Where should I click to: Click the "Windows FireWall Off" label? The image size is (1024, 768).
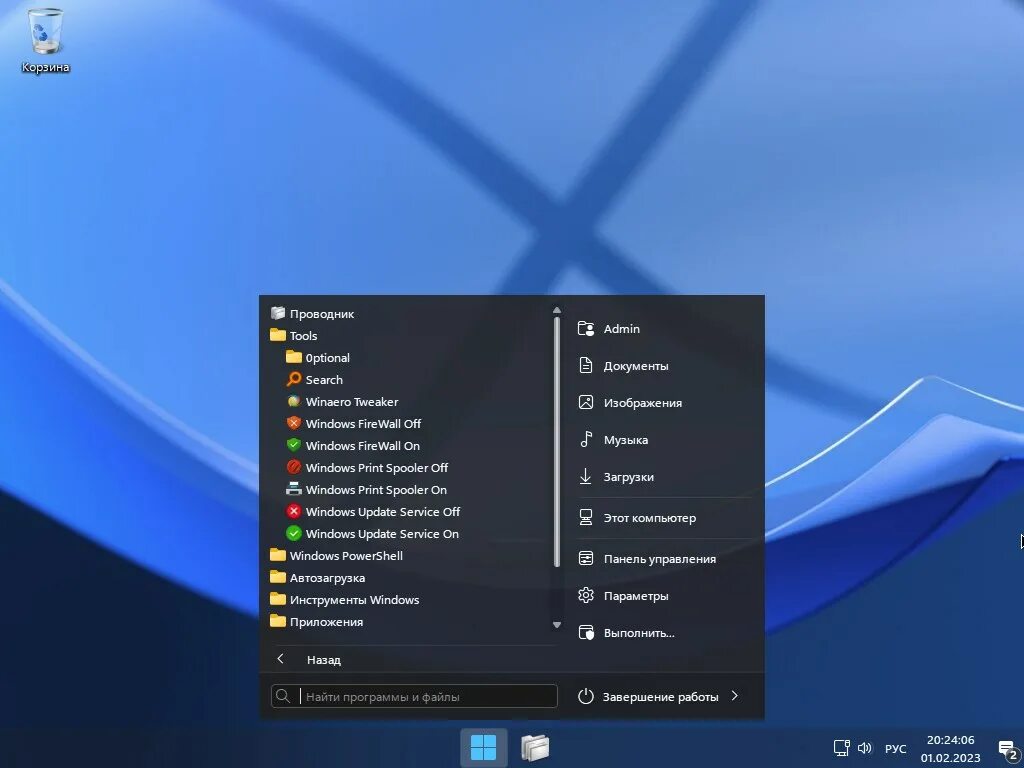363,424
